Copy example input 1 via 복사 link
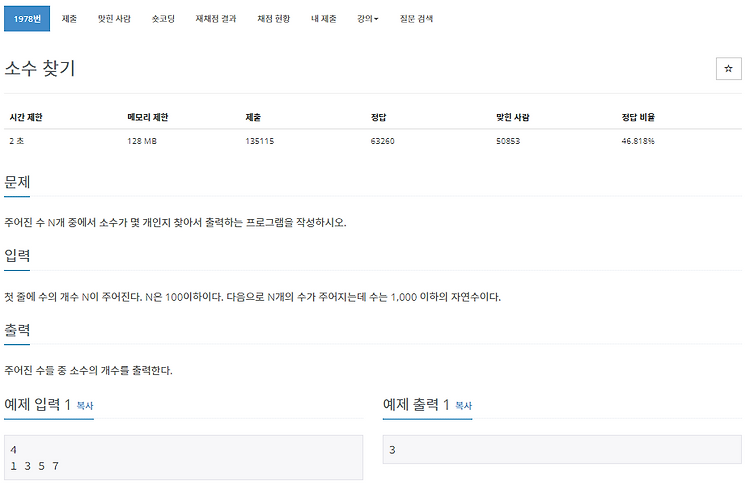Image resolution: width=750 pixels, height=485 pixels. point(85,406)
